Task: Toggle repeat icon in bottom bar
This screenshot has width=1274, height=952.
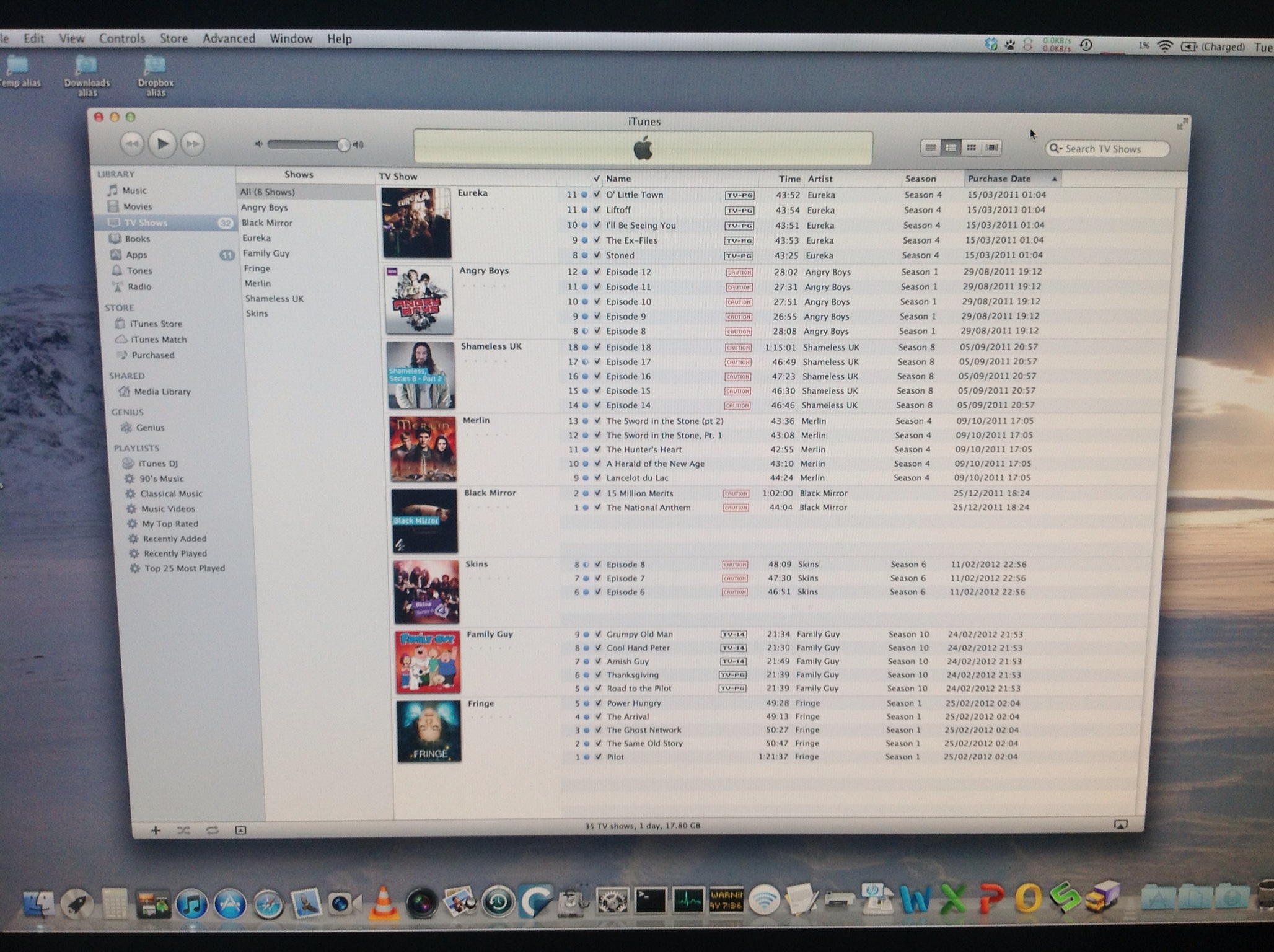Action: pyautogui.click(x=212, y=831)
